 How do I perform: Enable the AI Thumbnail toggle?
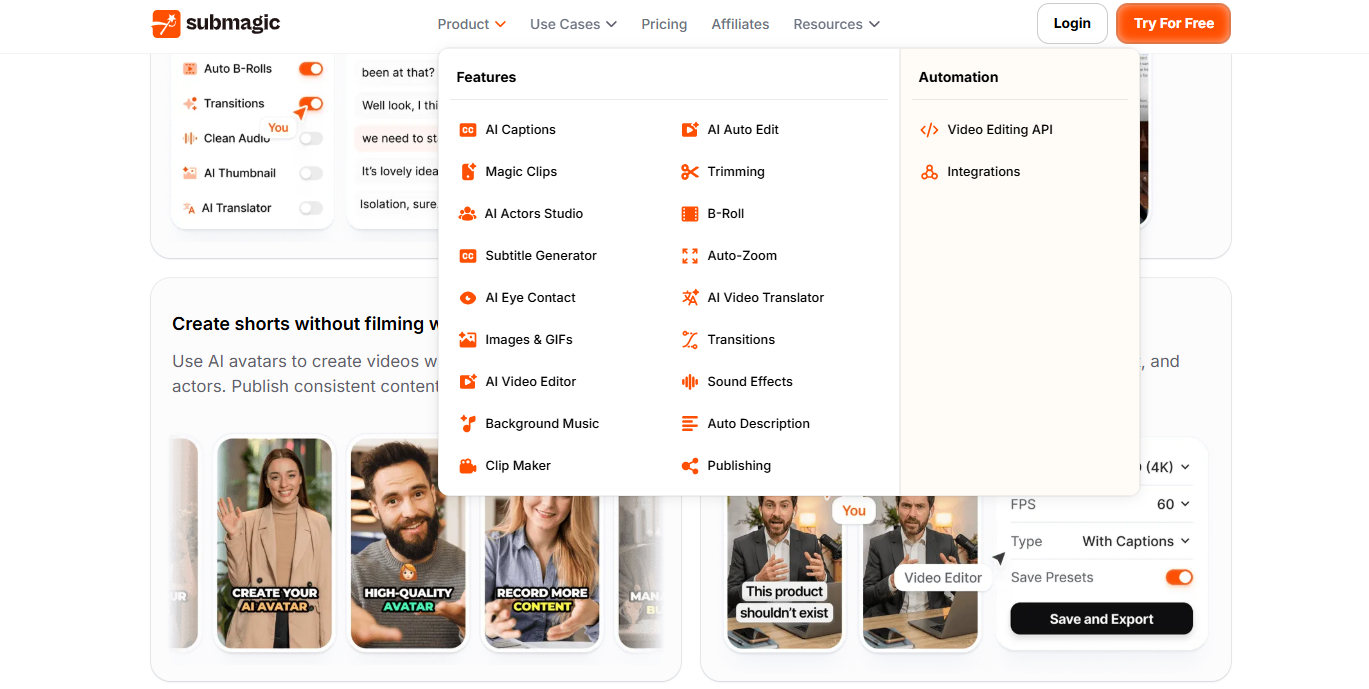coord(311,173)
